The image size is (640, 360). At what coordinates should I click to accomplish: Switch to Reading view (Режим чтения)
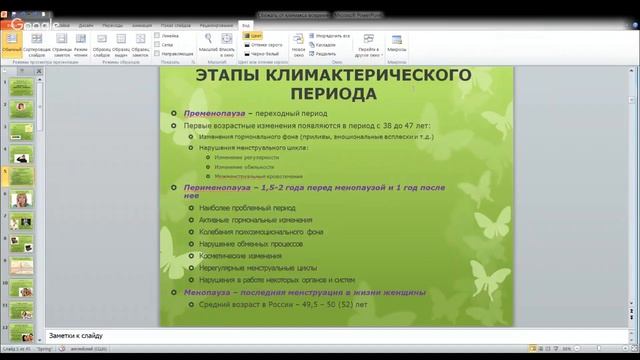81,45
